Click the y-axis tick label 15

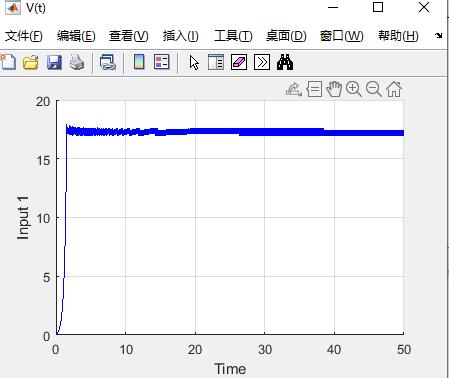43,160
